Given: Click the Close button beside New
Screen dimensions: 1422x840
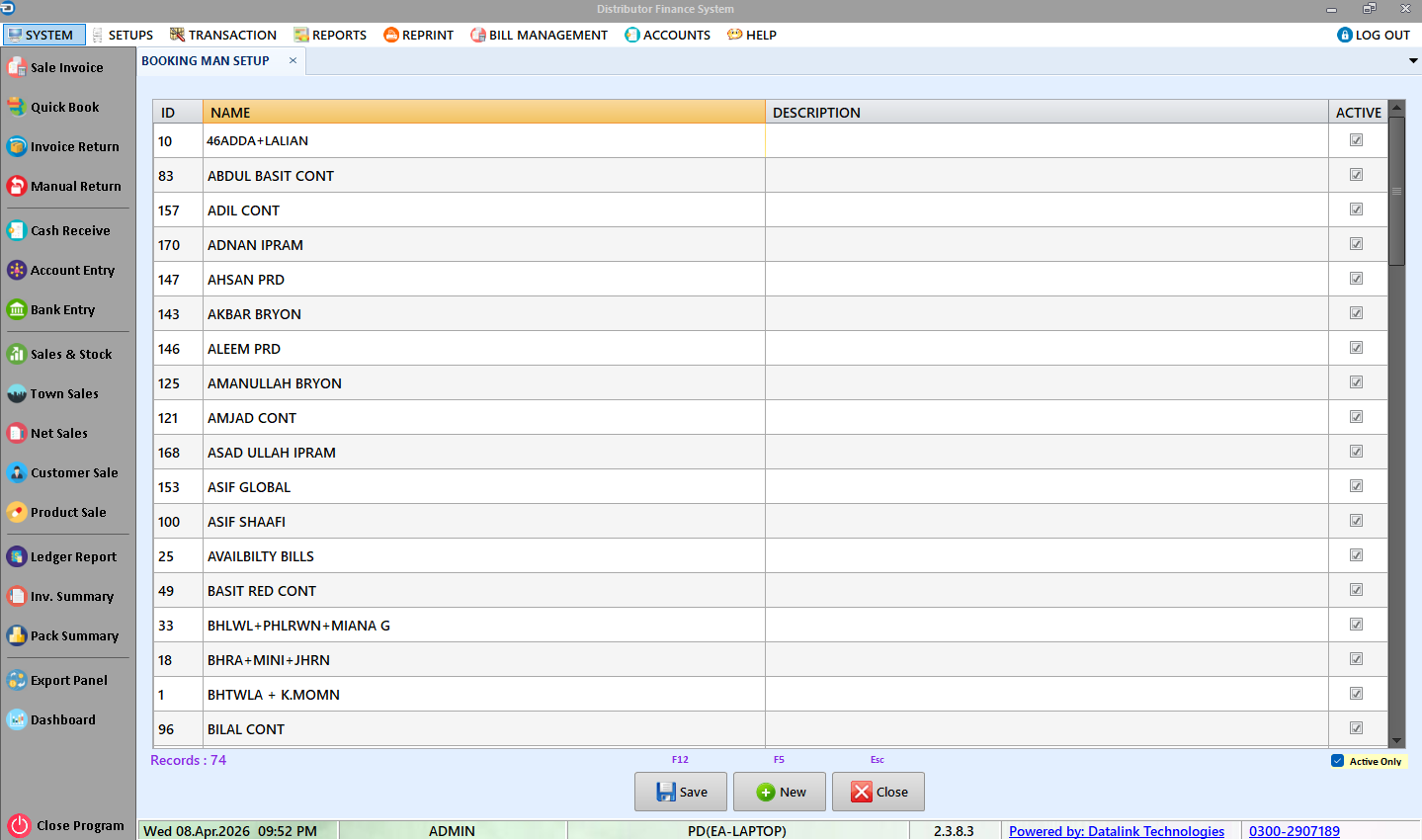Looking at the screenshot, I should [878, 792].
